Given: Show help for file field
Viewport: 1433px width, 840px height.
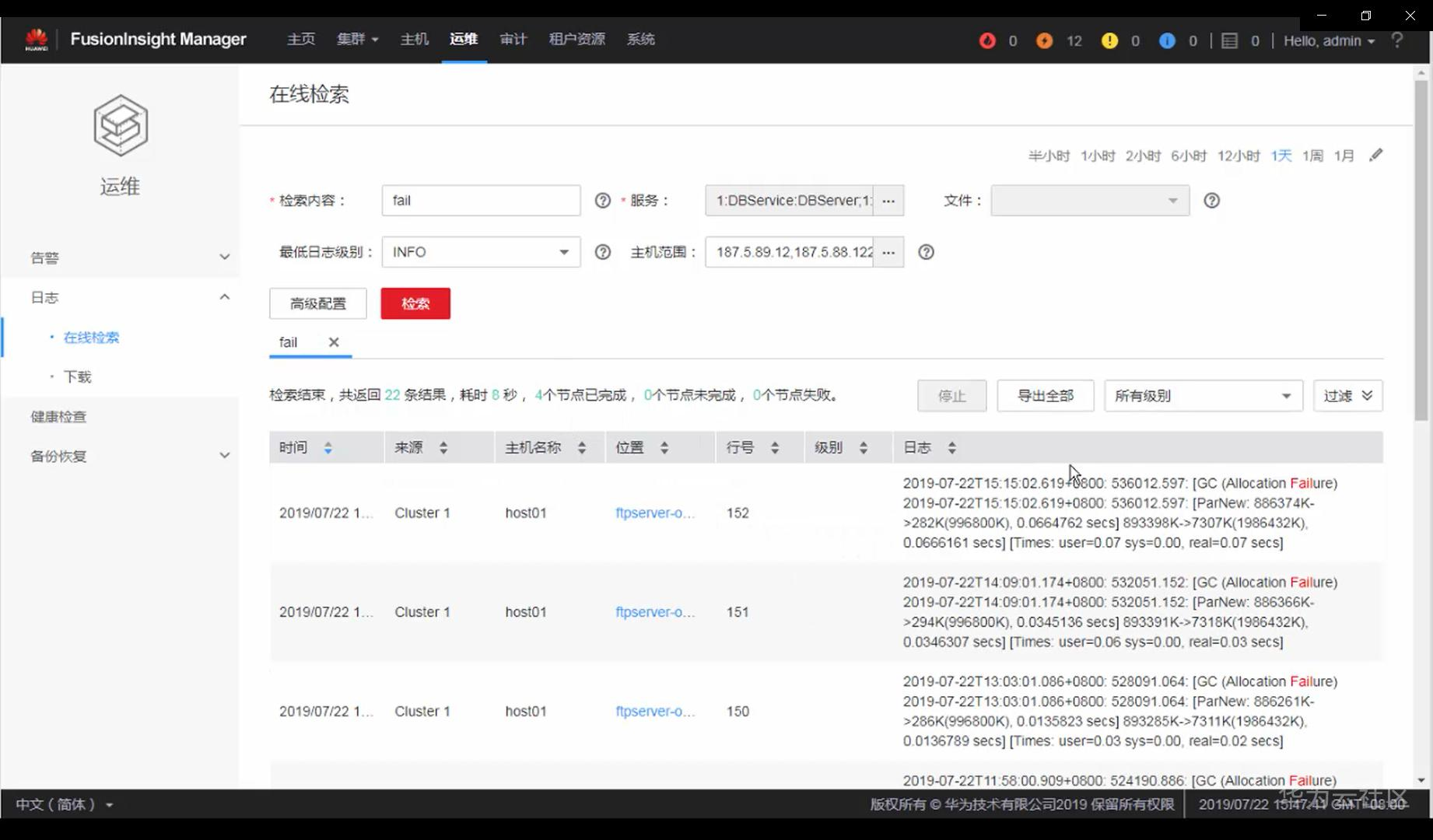Looking at the screenshot, I should (1211, 201).
